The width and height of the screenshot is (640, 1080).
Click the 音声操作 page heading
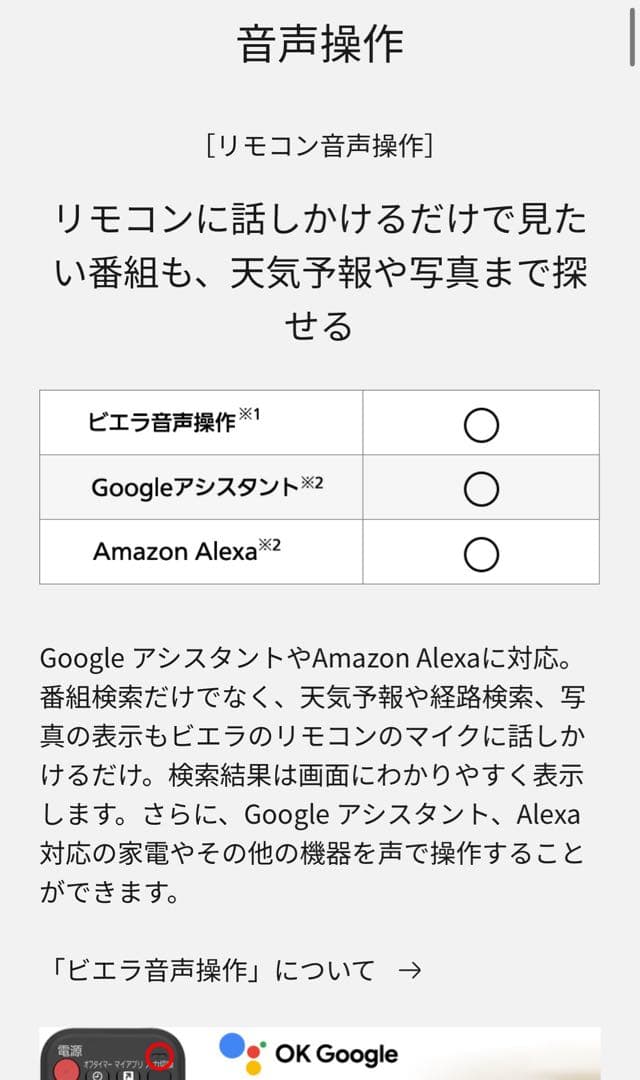tap(320, 45)
